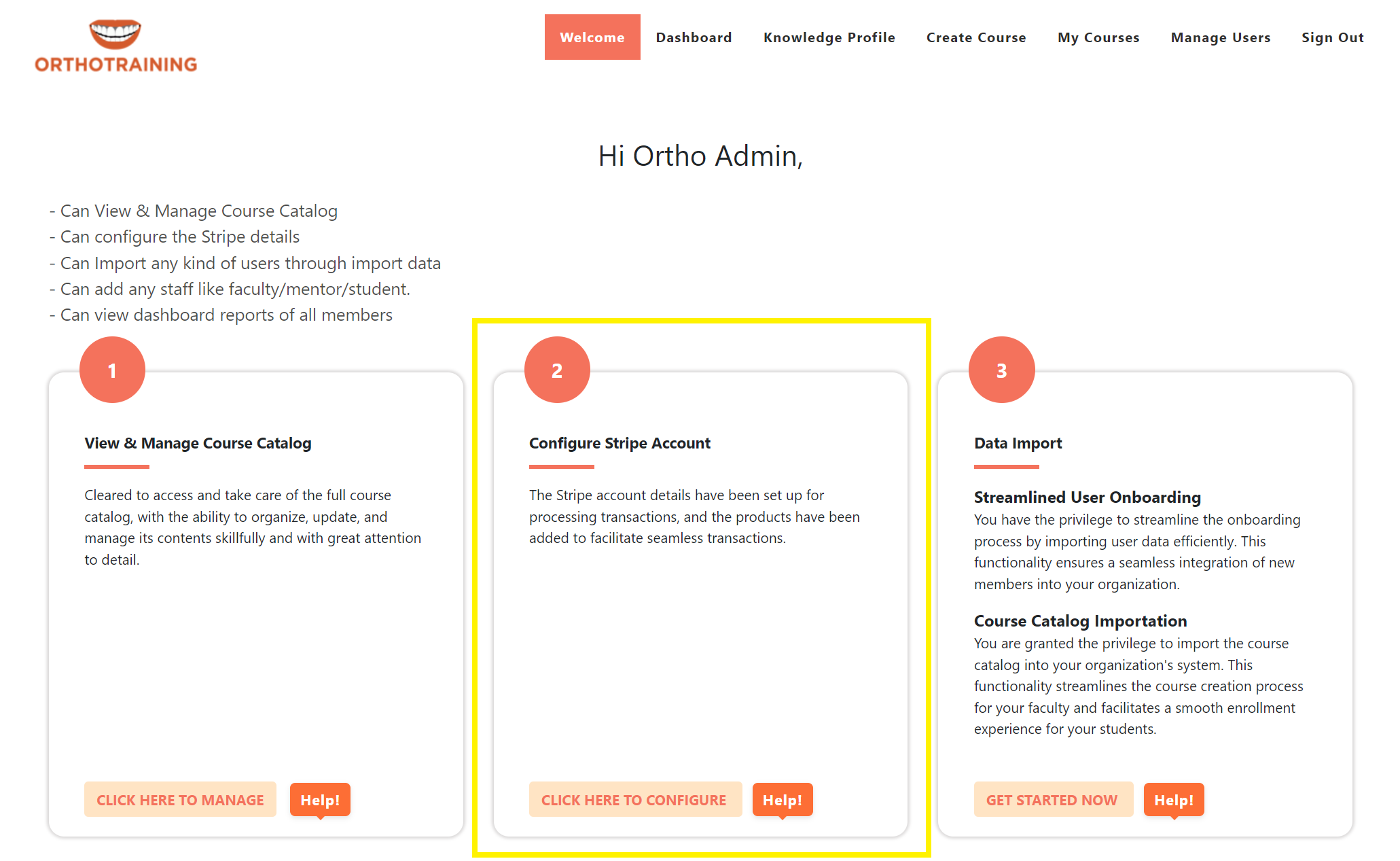This screenshot has height=861, width=1400.
Task: Click View & Manage Course Catalog heading
Action: 198,443
